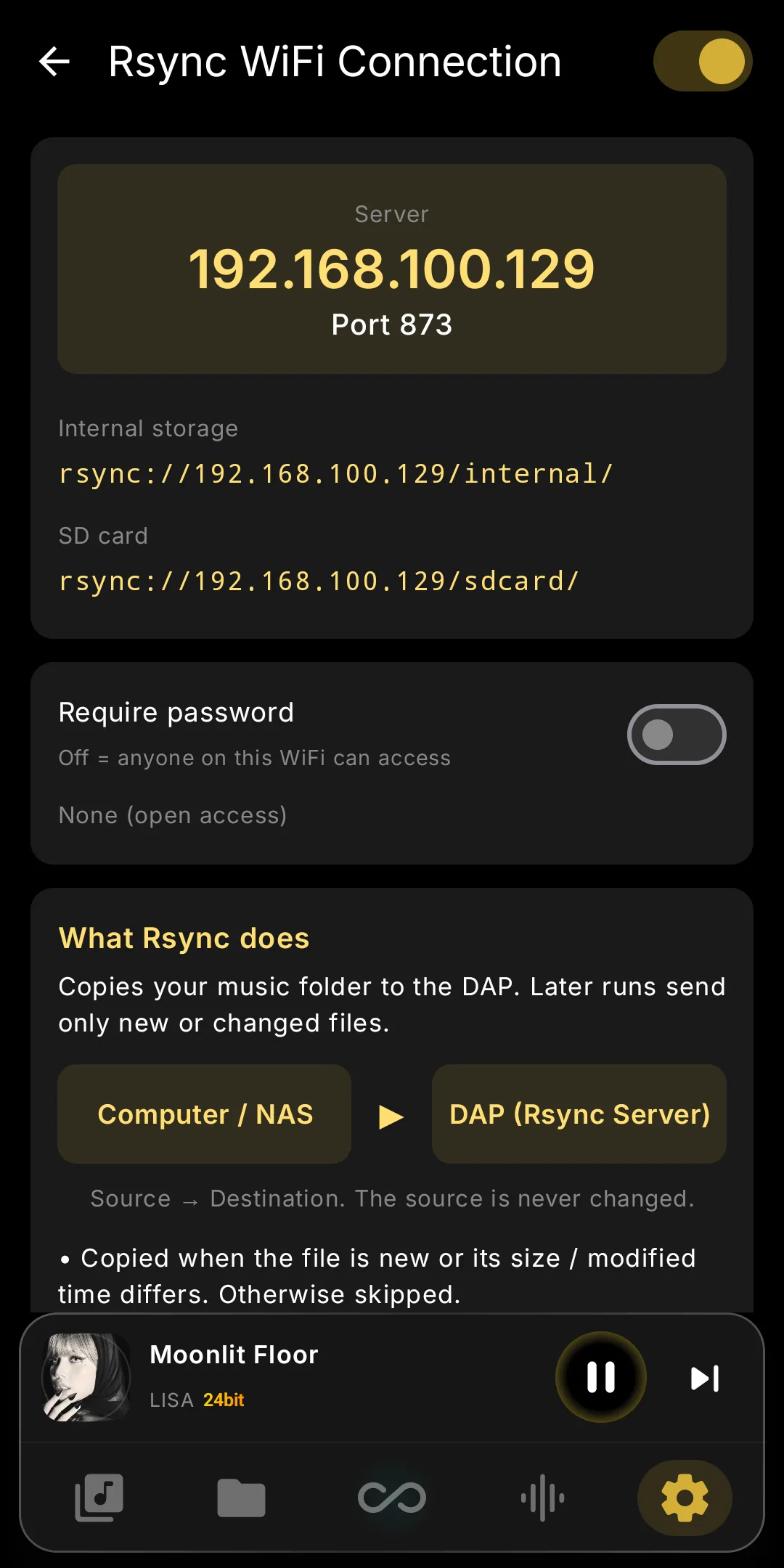Open the folder browser tab

(242, 1498)
